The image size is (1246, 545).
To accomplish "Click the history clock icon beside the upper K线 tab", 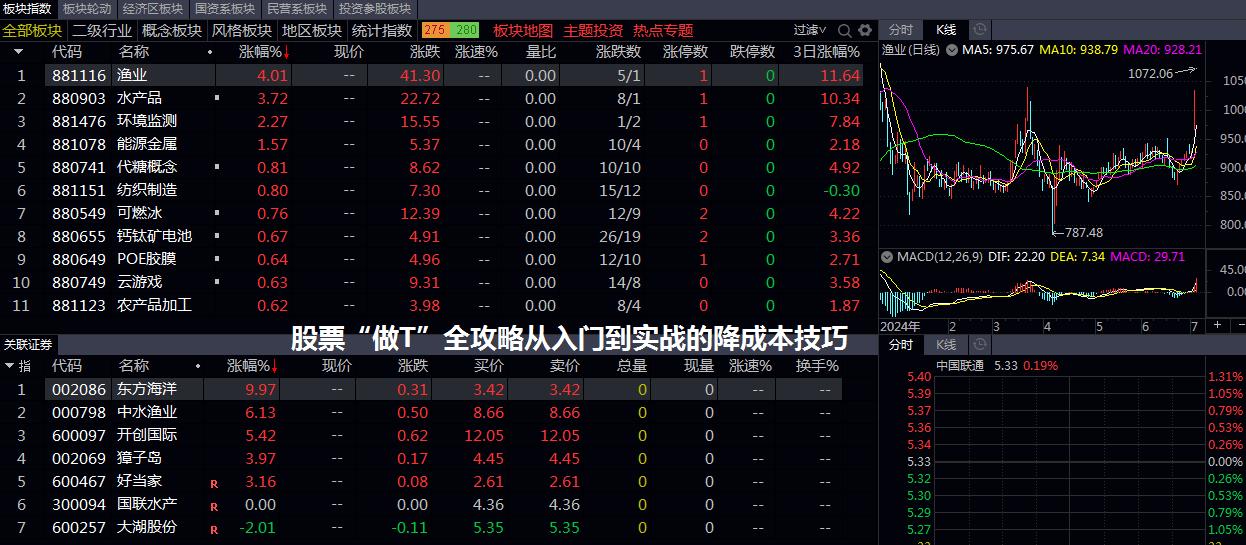I will click(x=979, y=30).
